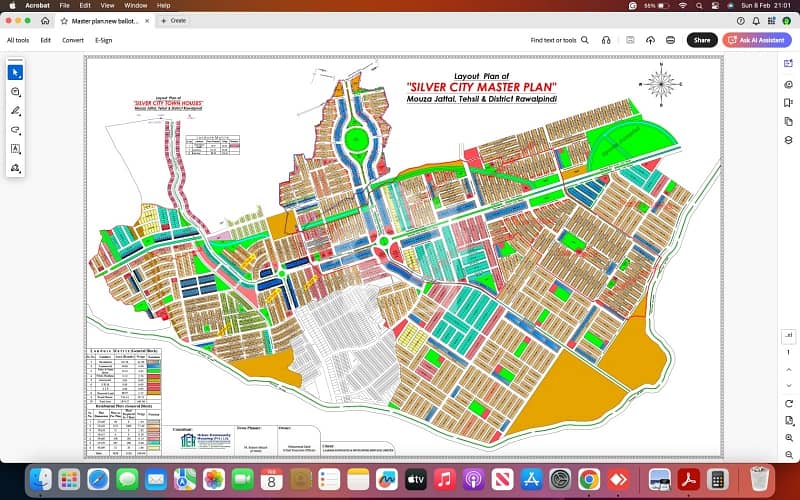
Task: Go to next page arrow
Action: click(789, 385)
